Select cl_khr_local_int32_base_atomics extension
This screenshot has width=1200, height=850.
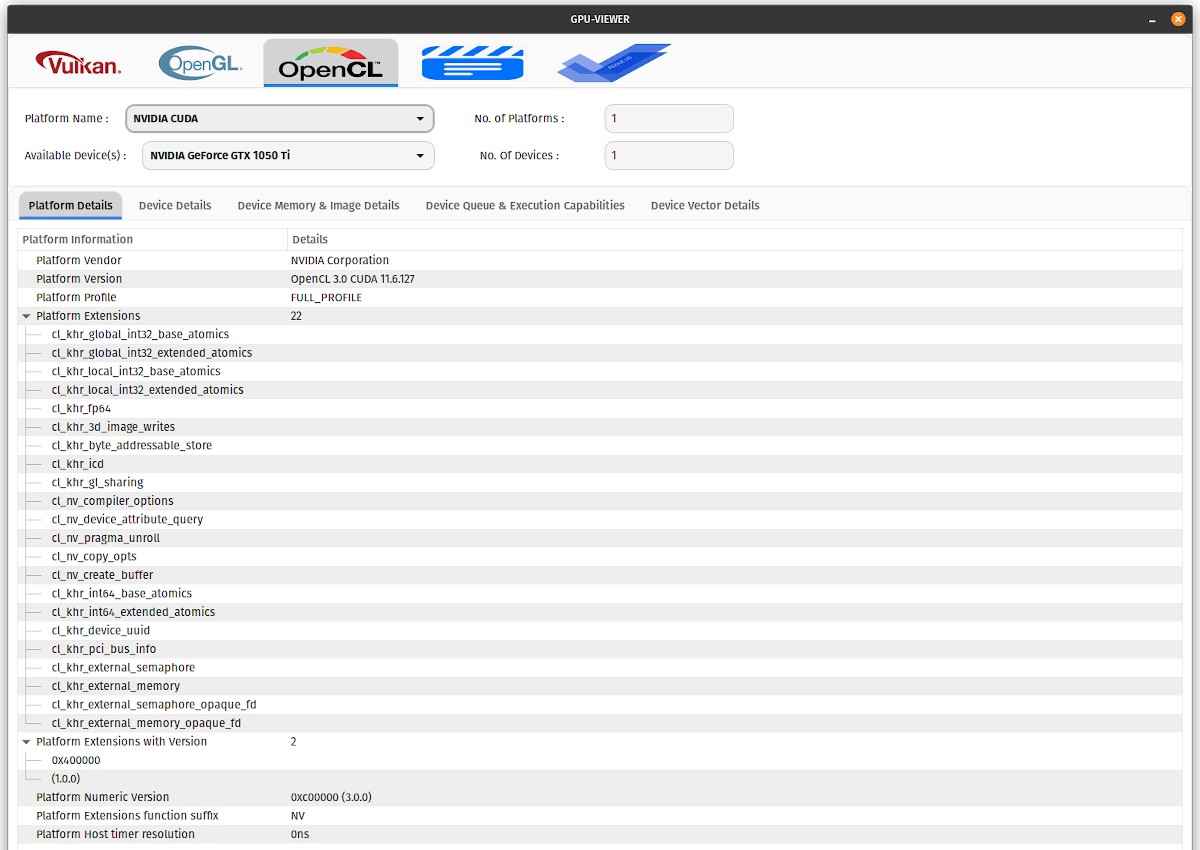coord(600,371)
